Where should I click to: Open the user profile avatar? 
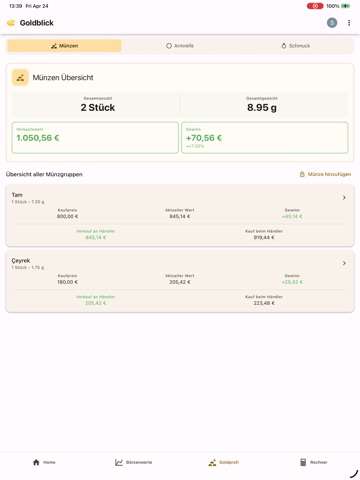[x=332, y=23]
